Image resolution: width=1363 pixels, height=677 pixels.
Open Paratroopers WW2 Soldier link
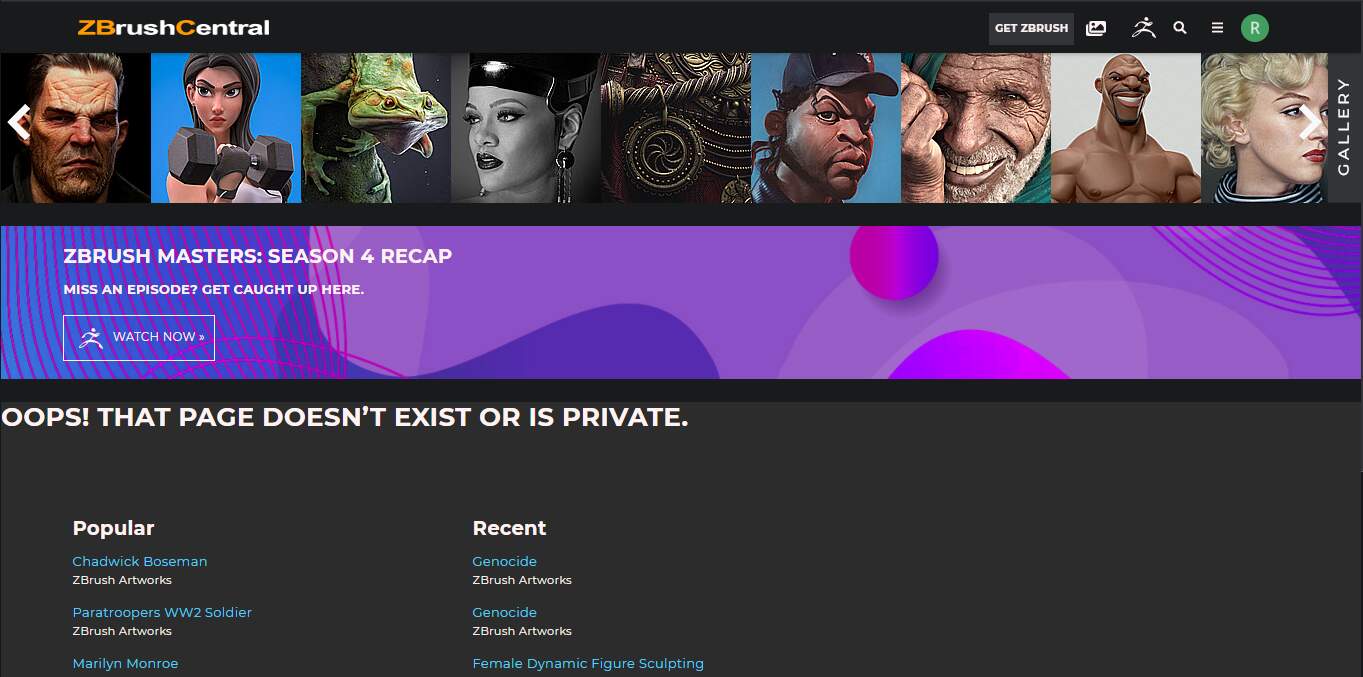point(162,612)
